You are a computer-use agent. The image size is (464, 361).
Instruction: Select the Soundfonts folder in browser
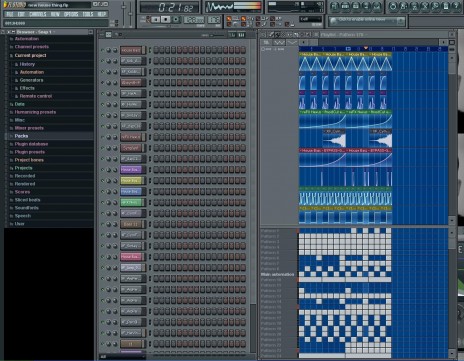(26, 208)
